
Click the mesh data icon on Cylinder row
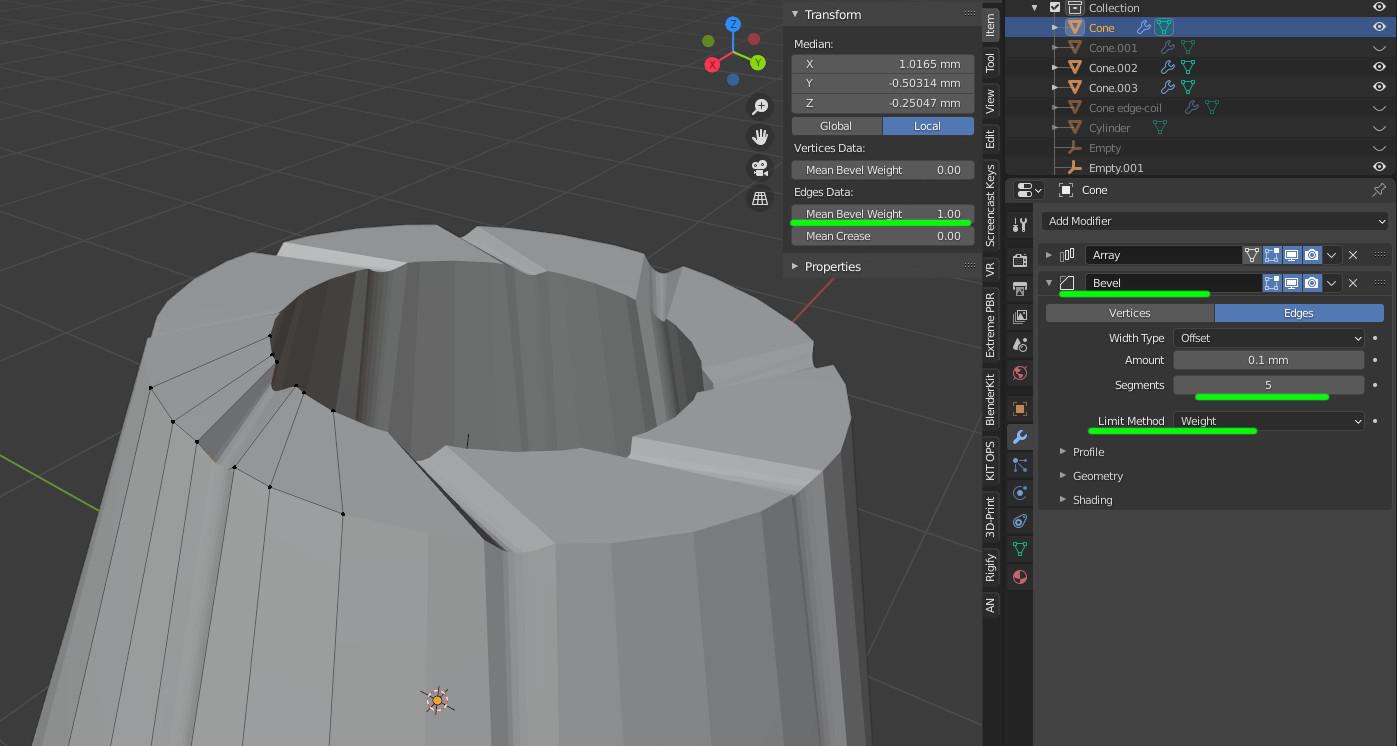pos(1160,128)
